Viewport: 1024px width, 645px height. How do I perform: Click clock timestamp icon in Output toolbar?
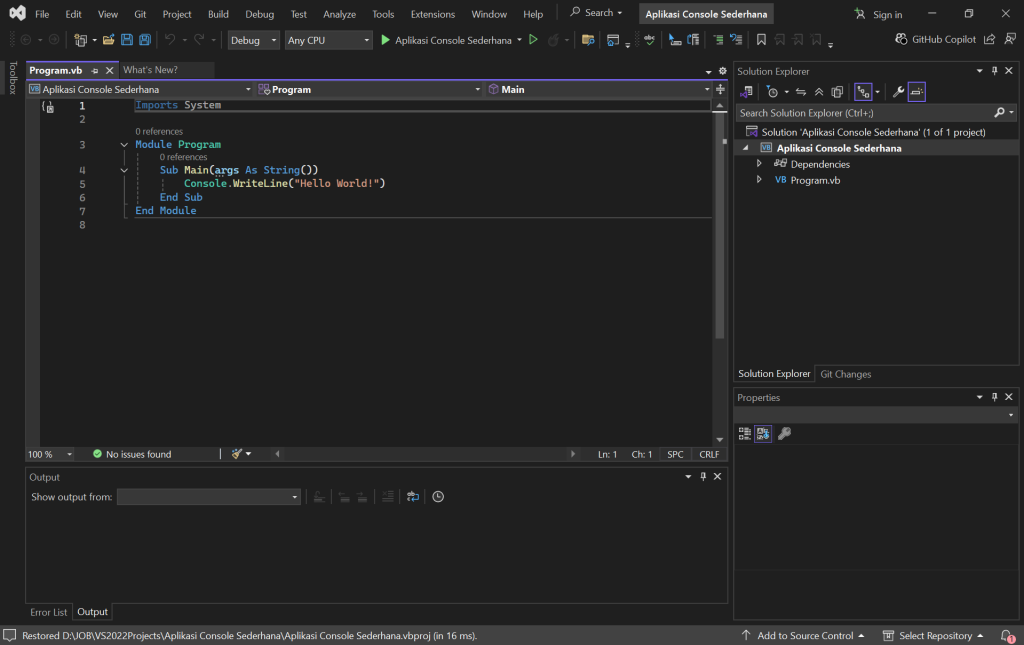[x=438, y=497]
